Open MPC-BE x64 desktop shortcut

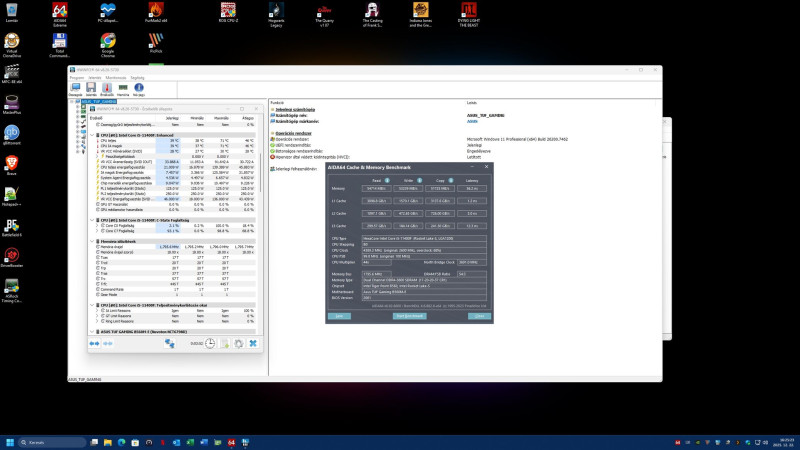point(11,74)
